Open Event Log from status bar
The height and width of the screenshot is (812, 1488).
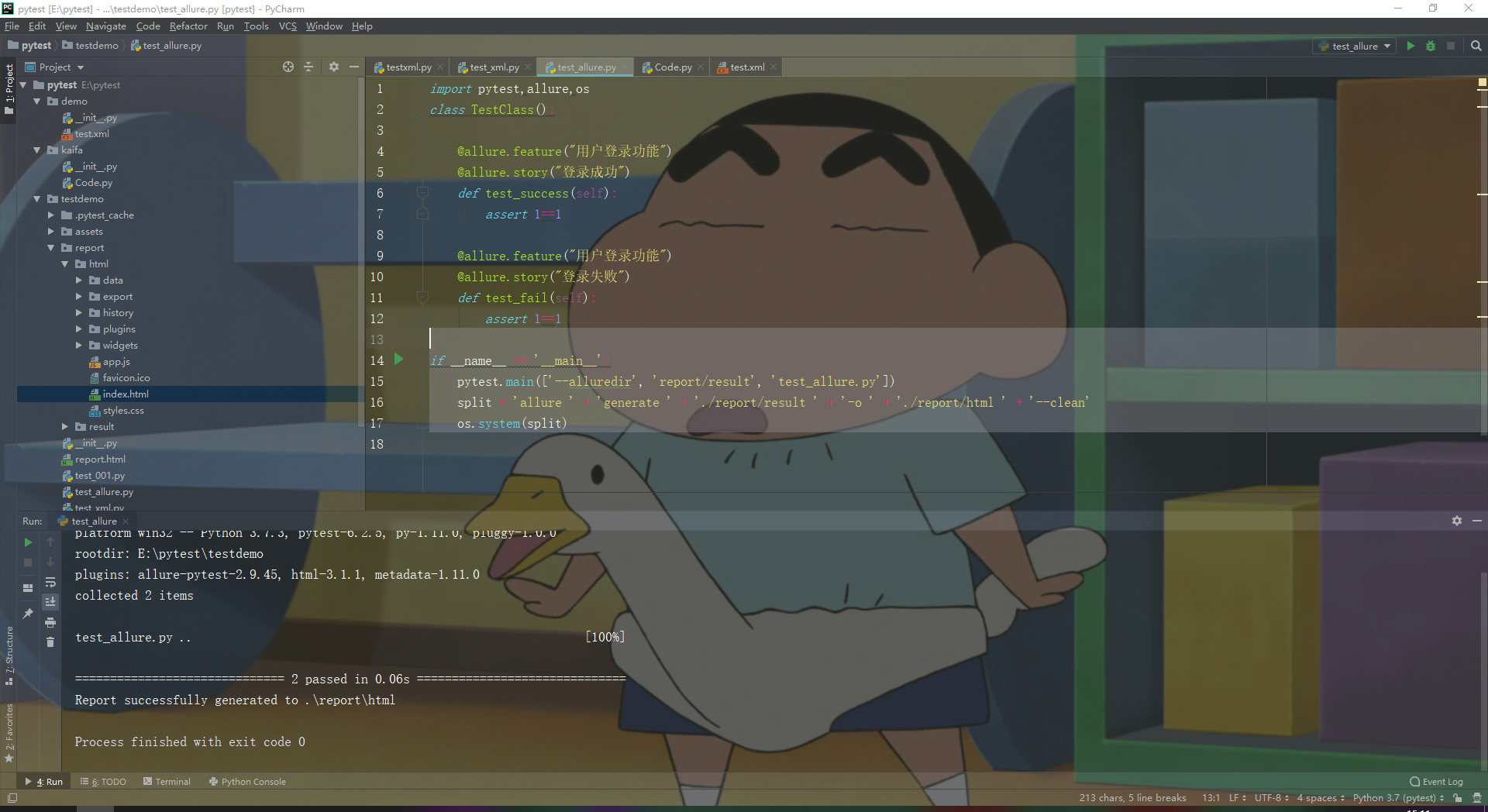click(1436, 782)
